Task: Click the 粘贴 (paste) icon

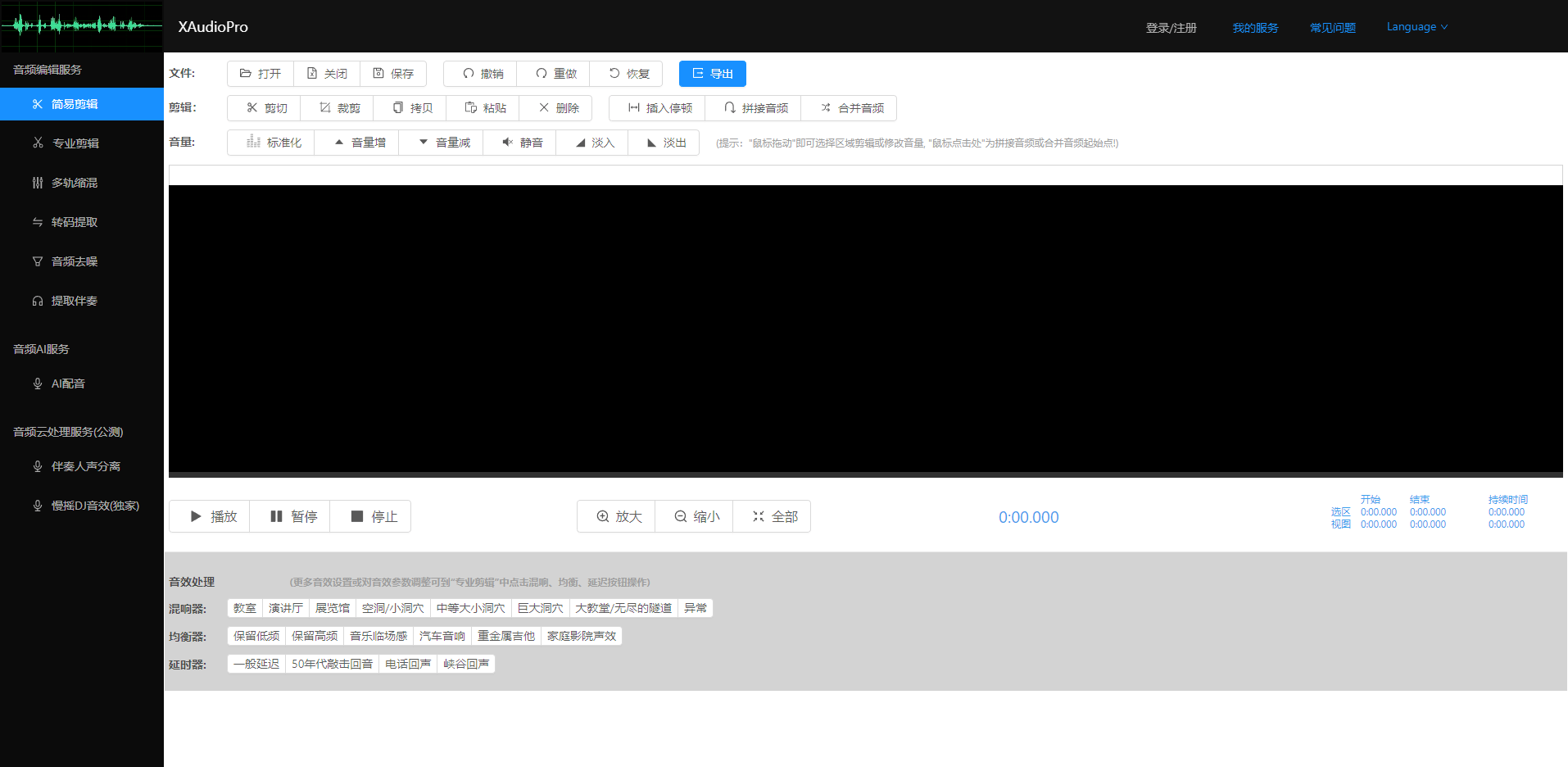Action: pyautogui.click(x=483, y=107)
